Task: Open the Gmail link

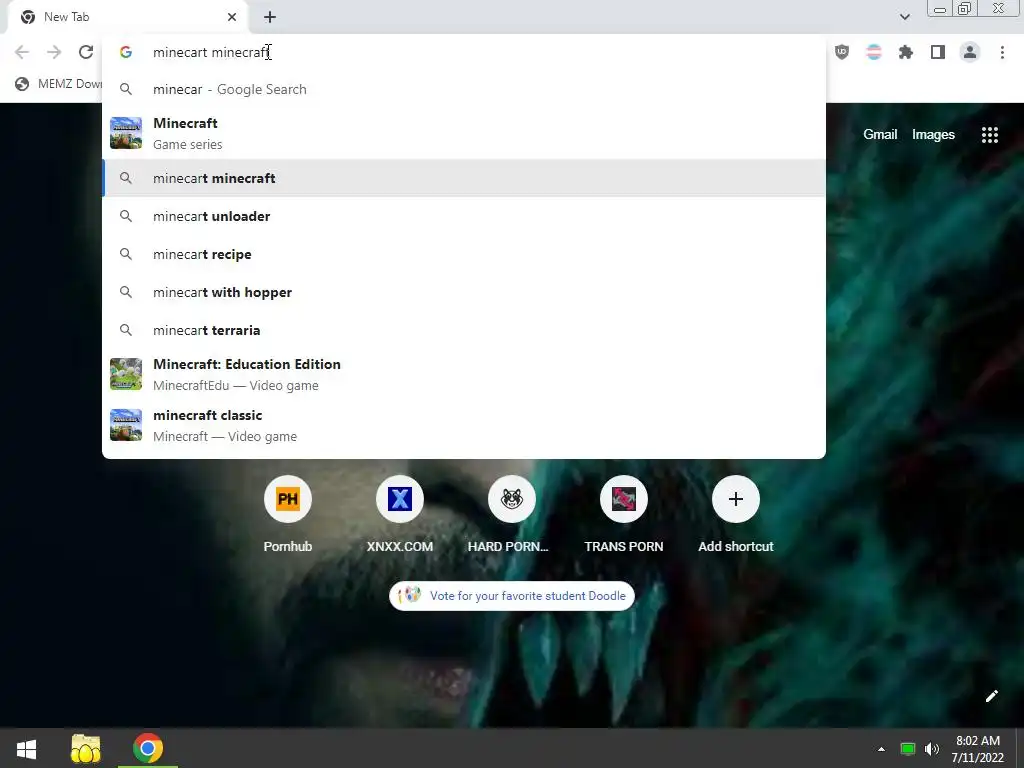Action: 880,135
